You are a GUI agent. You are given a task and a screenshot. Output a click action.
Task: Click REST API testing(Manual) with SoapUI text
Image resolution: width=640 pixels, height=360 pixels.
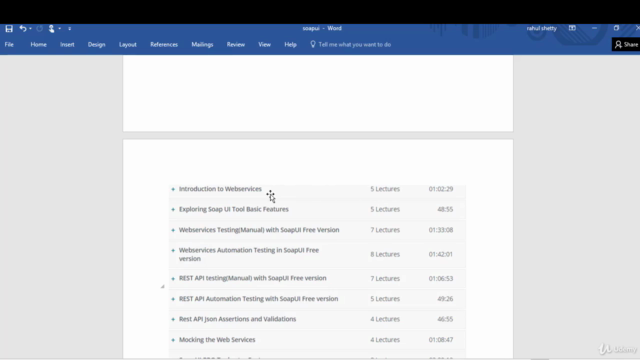pyautogui.click(x=253, y=278)
